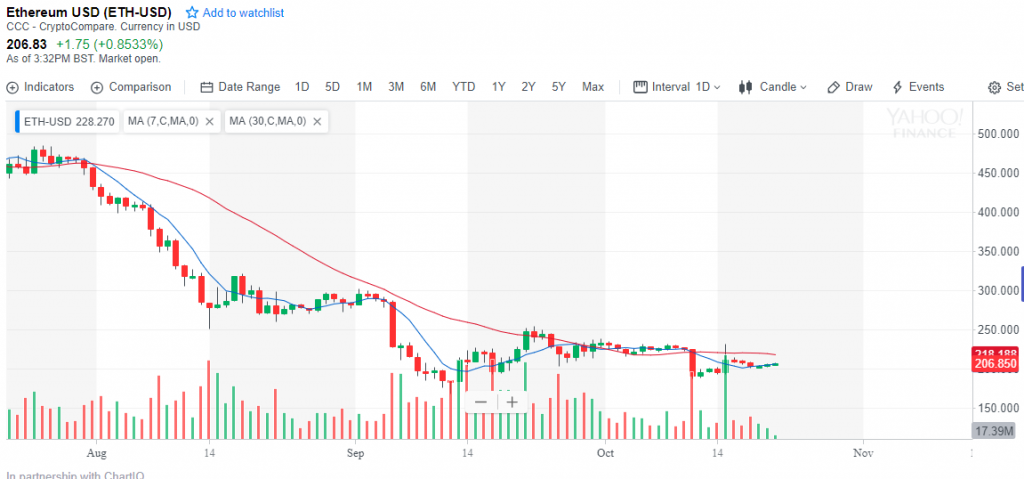Screen dimensions: 1024x479
Task: Select the 3M time range
Action: coord(396,87)
